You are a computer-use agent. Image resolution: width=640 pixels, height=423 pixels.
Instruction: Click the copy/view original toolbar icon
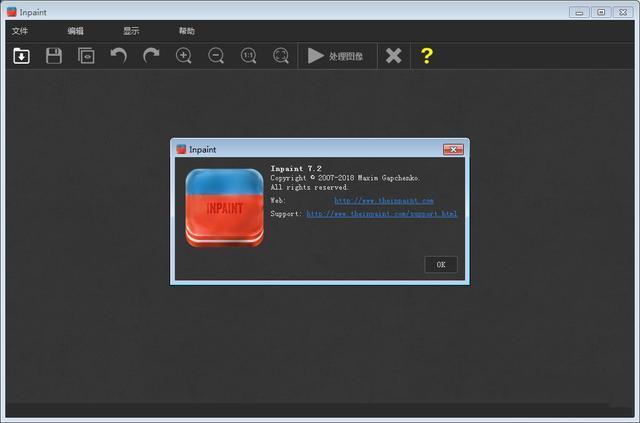click(x=86, y=56)
